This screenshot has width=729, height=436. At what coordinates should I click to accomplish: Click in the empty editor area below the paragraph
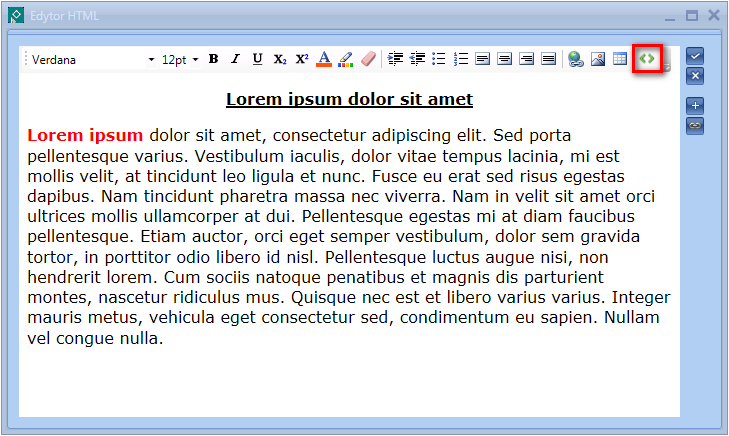[349, 381]
